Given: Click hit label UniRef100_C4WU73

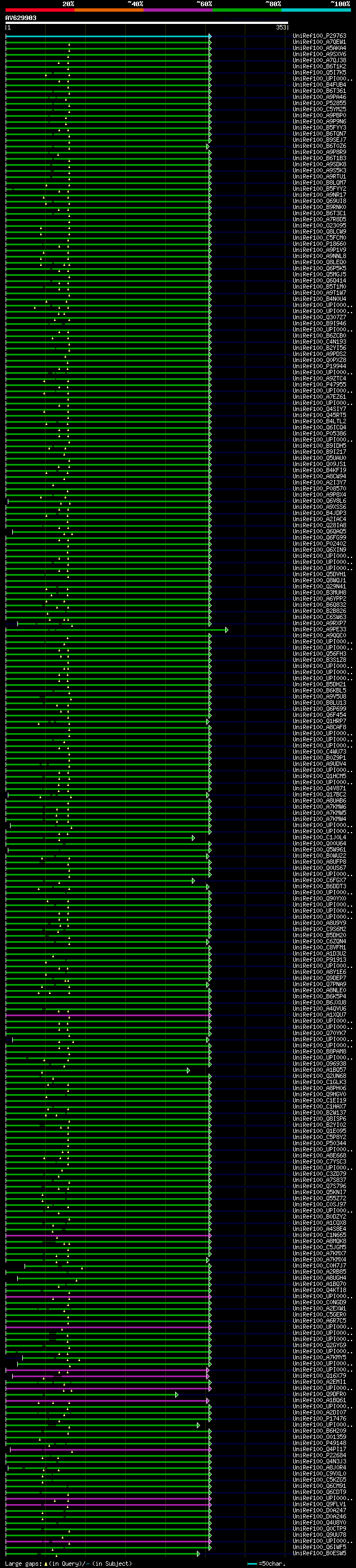Looking at the screenshot, I should 319,753.
